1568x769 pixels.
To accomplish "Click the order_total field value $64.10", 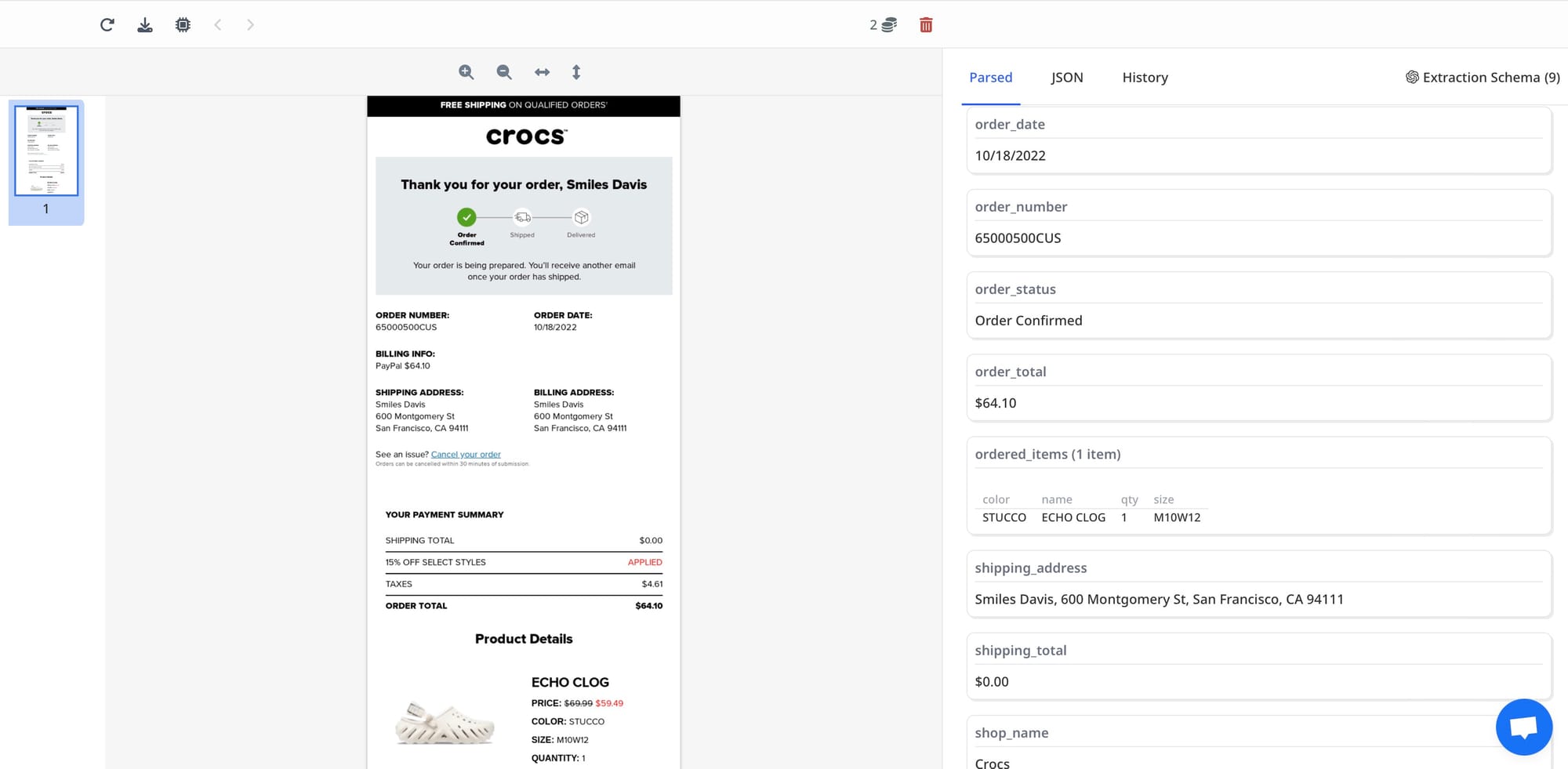I will pyautogui.click(x=995, y=403).
